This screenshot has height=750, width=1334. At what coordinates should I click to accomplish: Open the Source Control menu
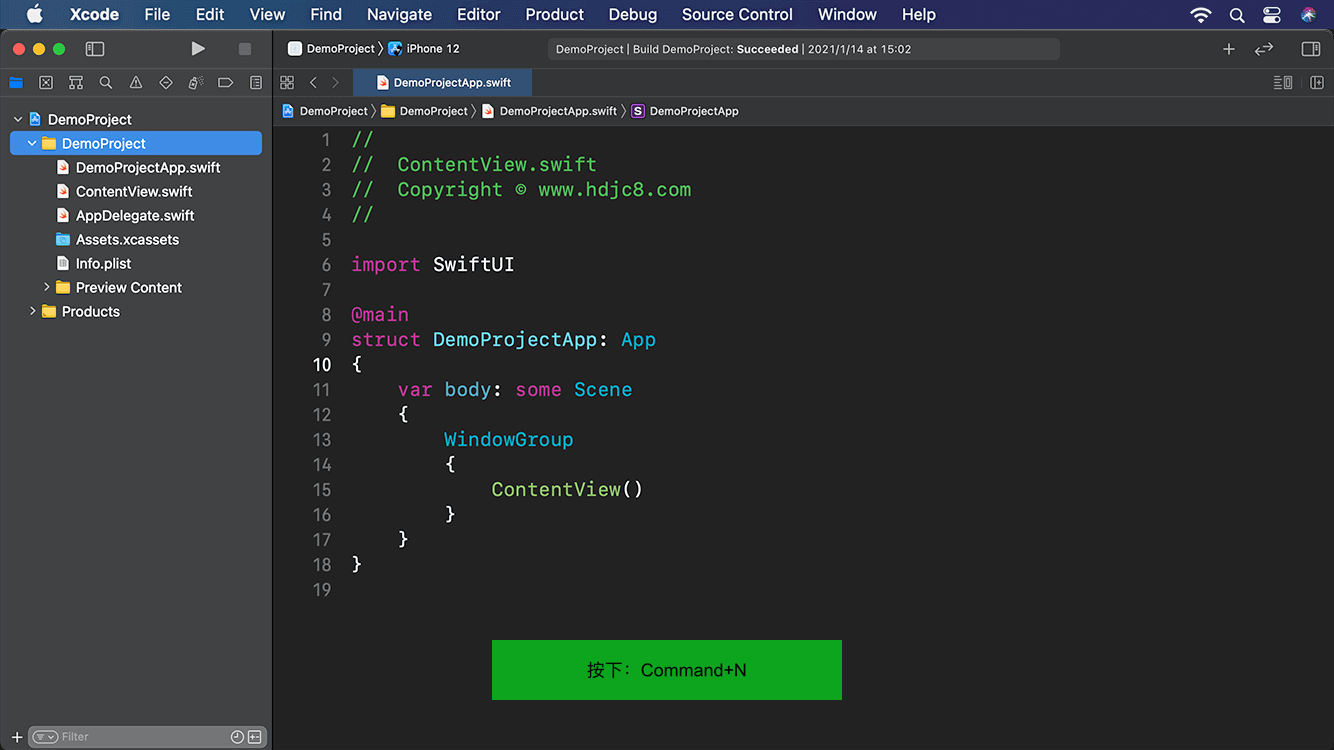tap(737, 14)
